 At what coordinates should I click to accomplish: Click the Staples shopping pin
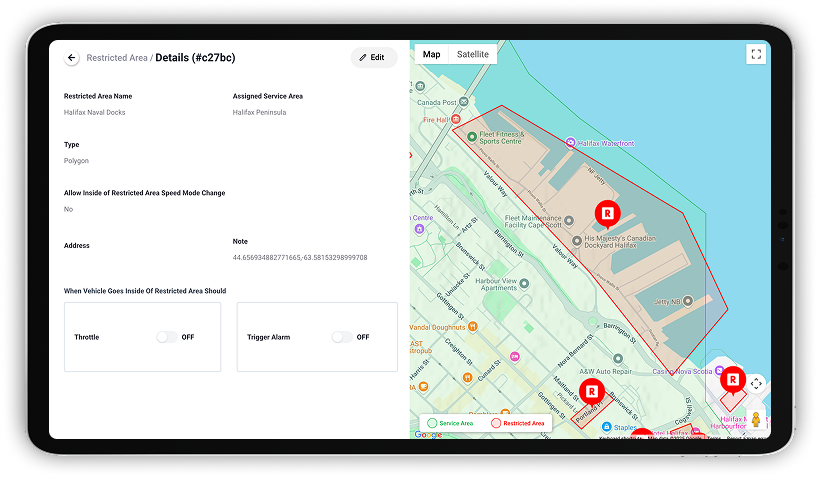tap(606, 427)
